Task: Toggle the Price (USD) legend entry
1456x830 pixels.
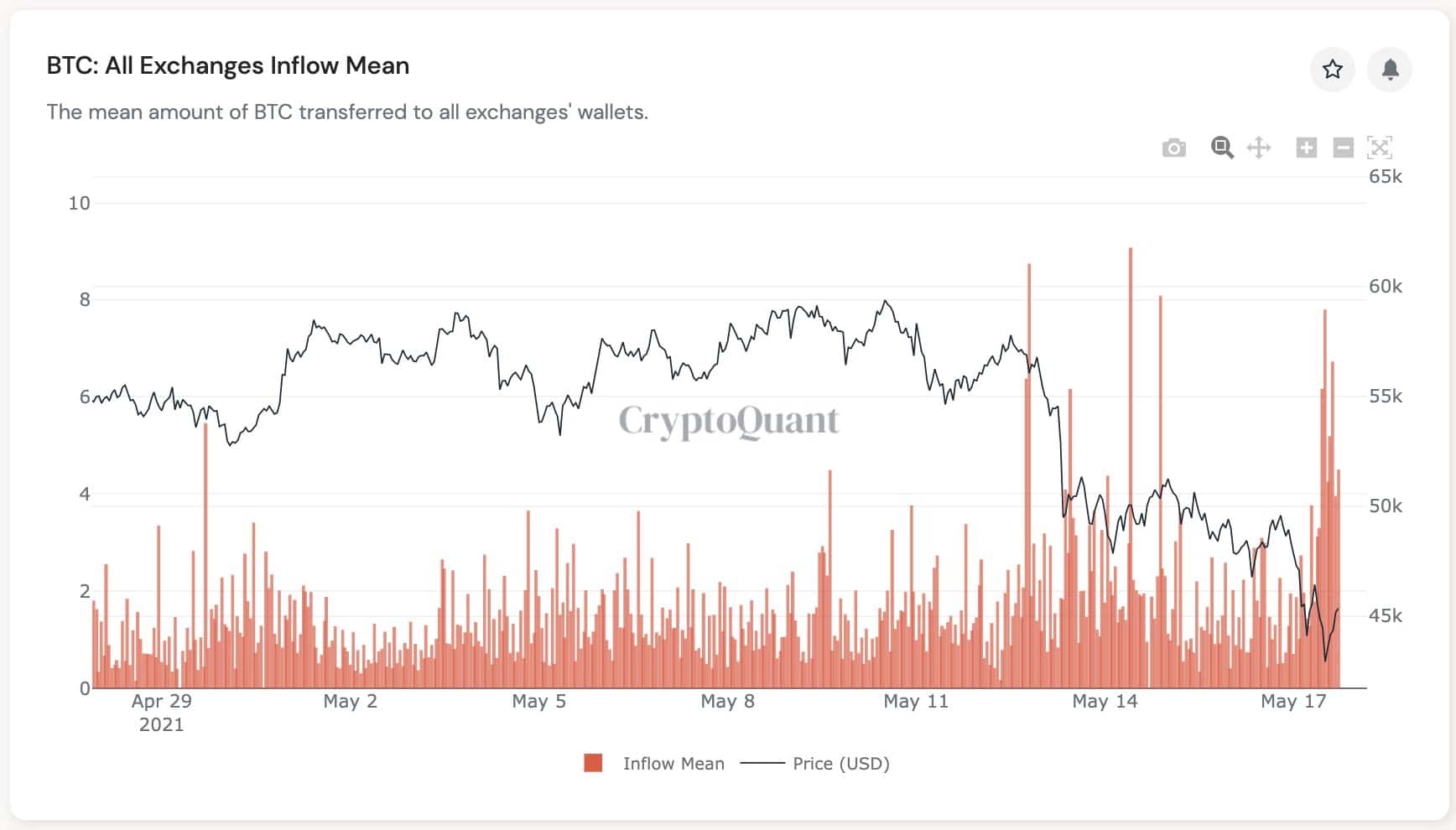Action: click(840, 764)
